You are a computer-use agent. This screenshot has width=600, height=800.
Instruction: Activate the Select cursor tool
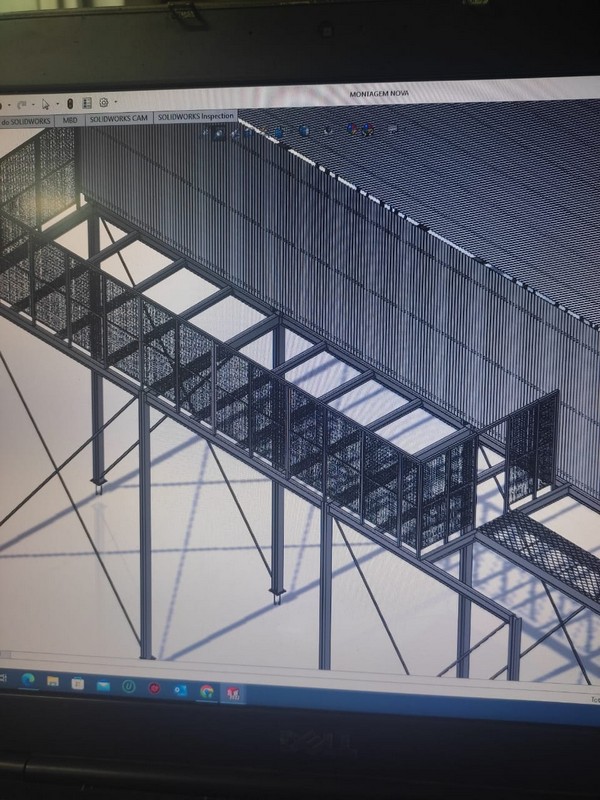pos(46,104)
